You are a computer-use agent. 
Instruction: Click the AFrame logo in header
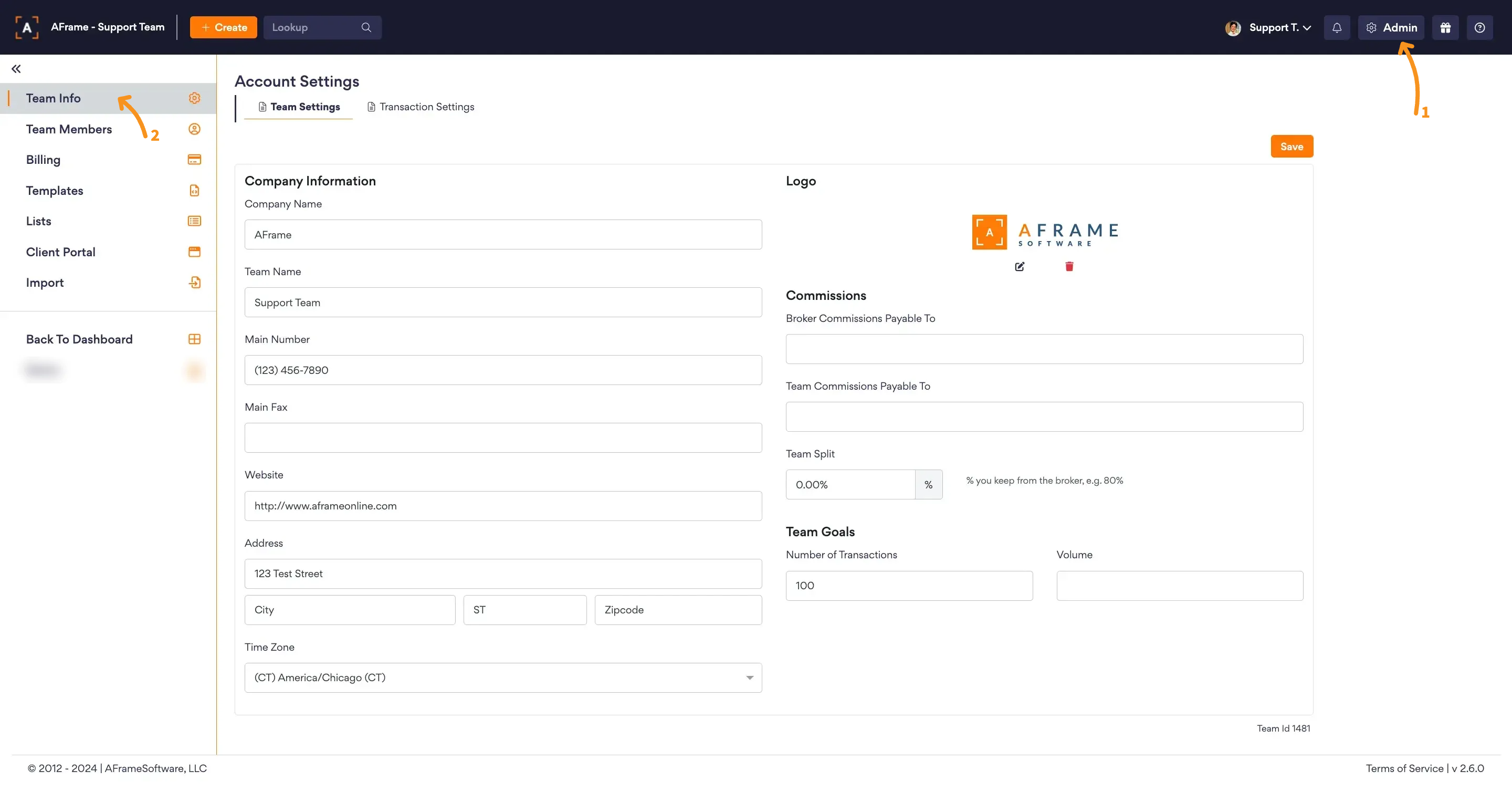[27, 28]
